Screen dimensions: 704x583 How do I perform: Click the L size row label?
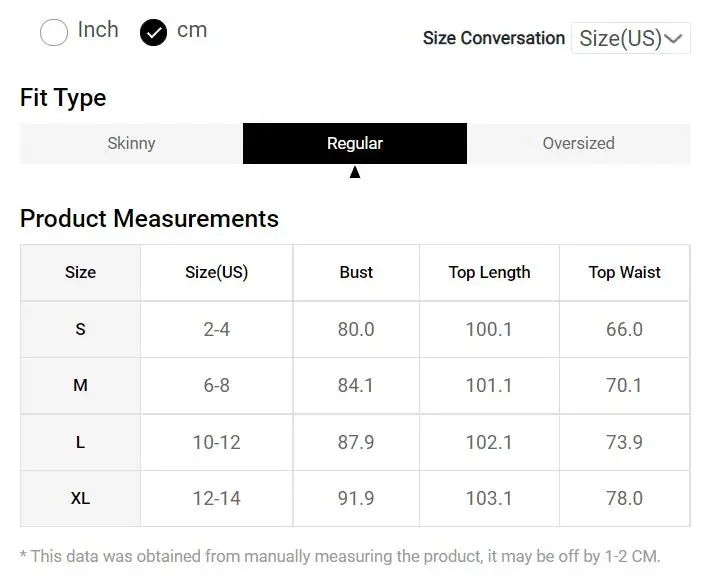click(x=80, y=442)
